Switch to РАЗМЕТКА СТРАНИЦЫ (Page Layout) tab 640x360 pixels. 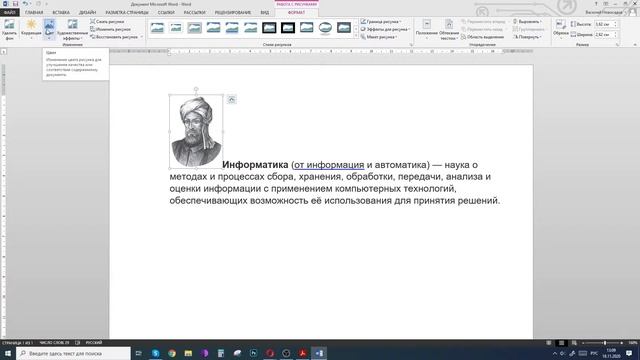pyautogui.click(x=127, y=13)
